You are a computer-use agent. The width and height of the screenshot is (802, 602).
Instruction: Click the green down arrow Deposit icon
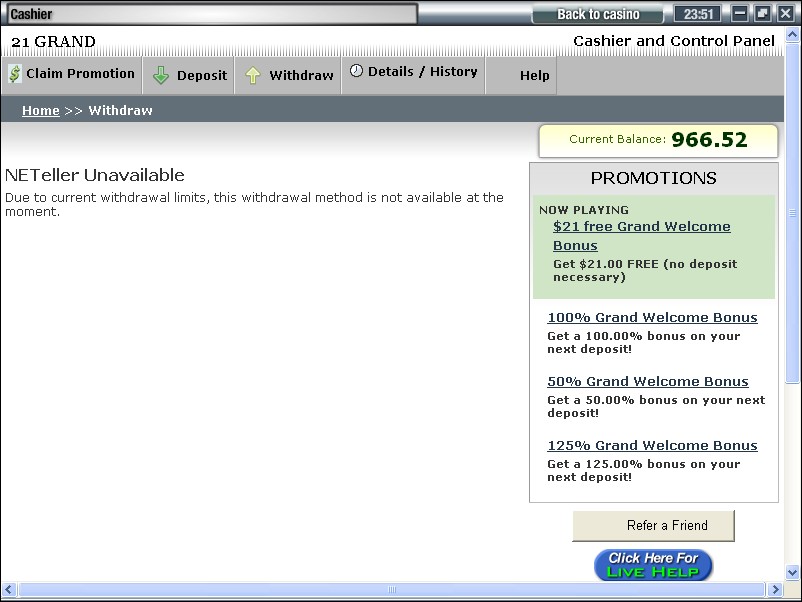pos(161,75)
